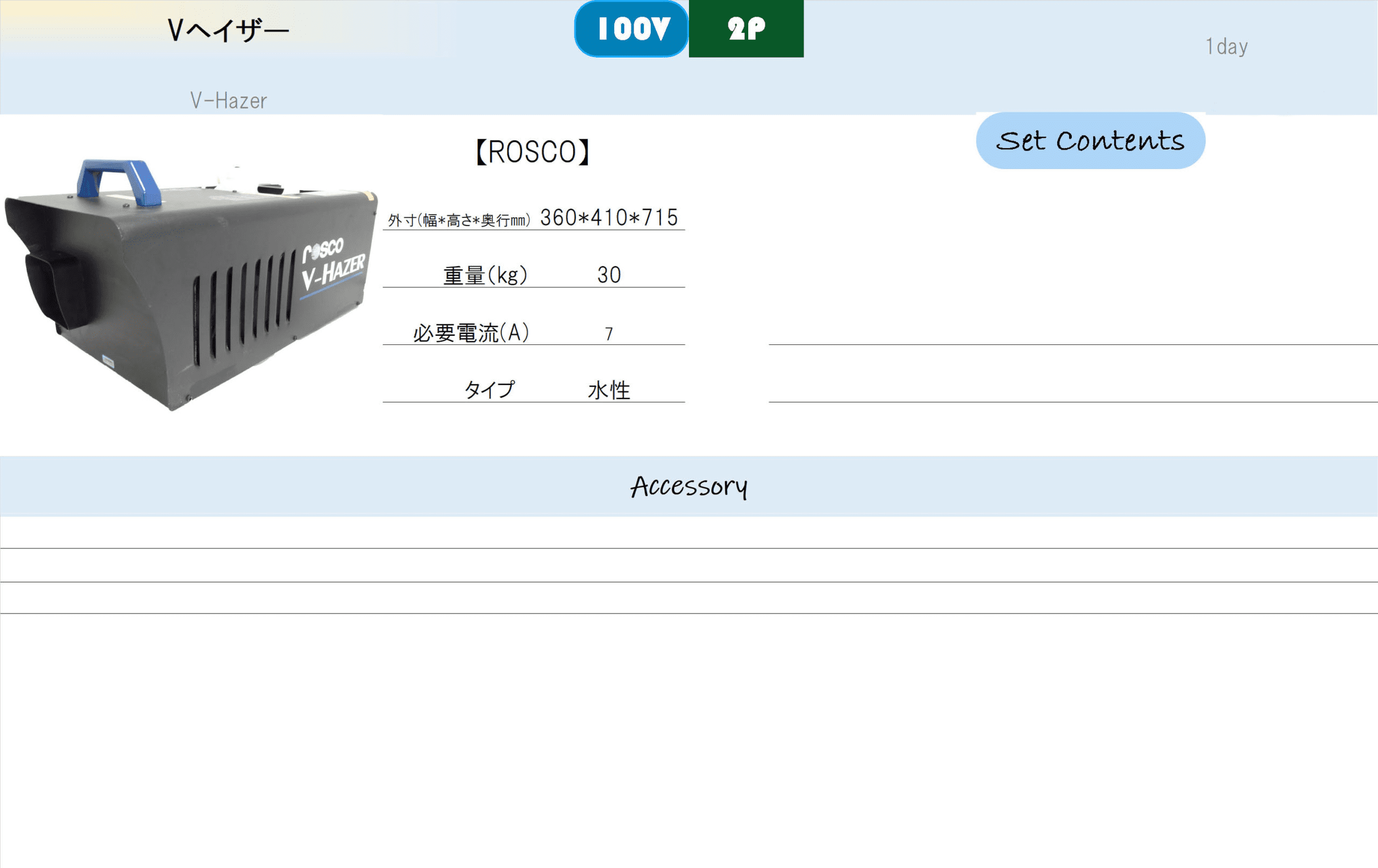Select the weight value 30
The image size is (1378, 868).
[609, 275]
